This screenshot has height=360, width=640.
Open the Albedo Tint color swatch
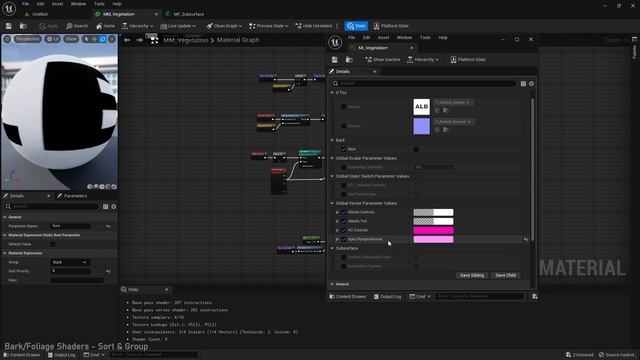tap(433, 221)
